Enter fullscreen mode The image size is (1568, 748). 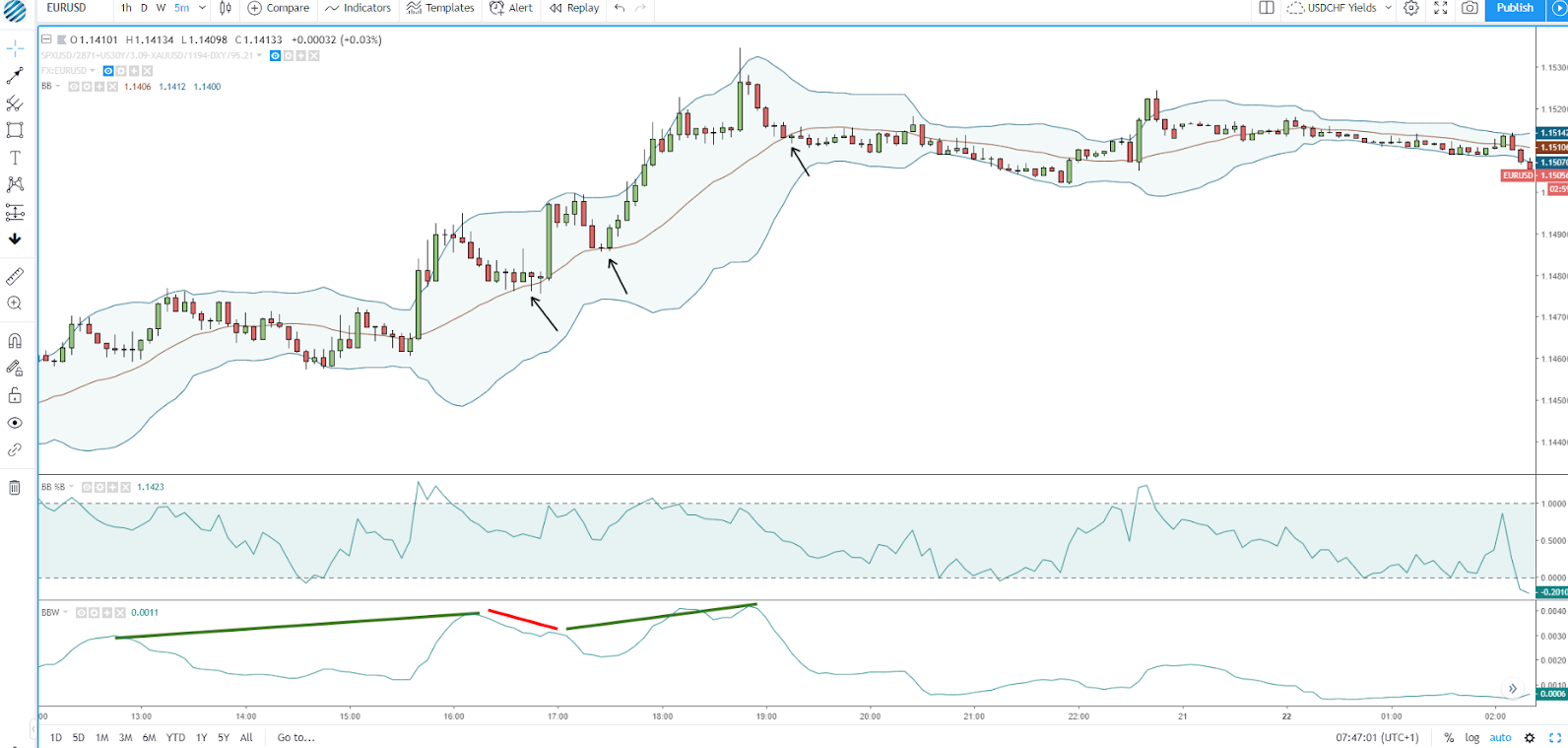click(x=1441, y=8)
